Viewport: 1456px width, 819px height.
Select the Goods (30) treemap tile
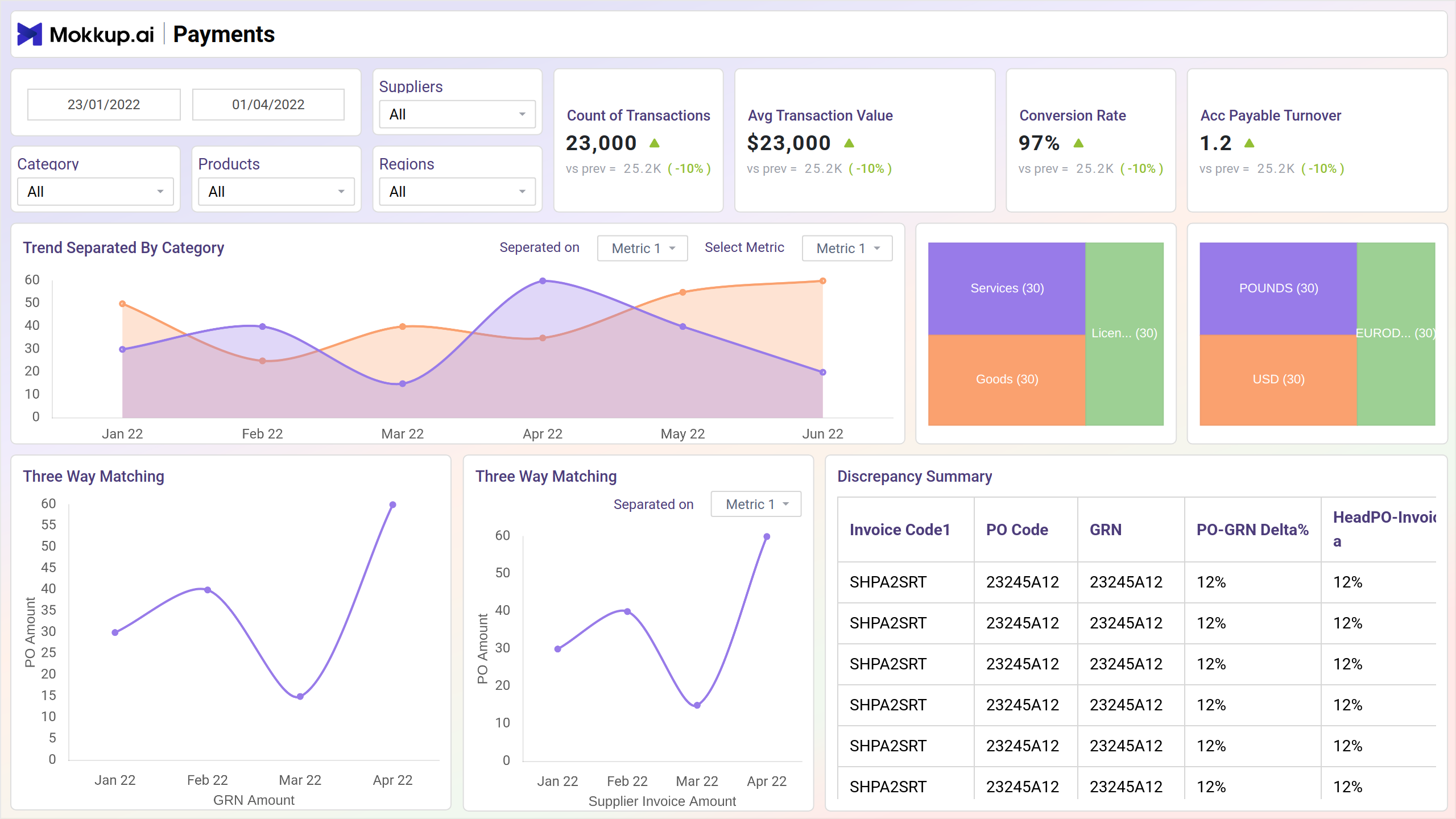click(1007, 379)
